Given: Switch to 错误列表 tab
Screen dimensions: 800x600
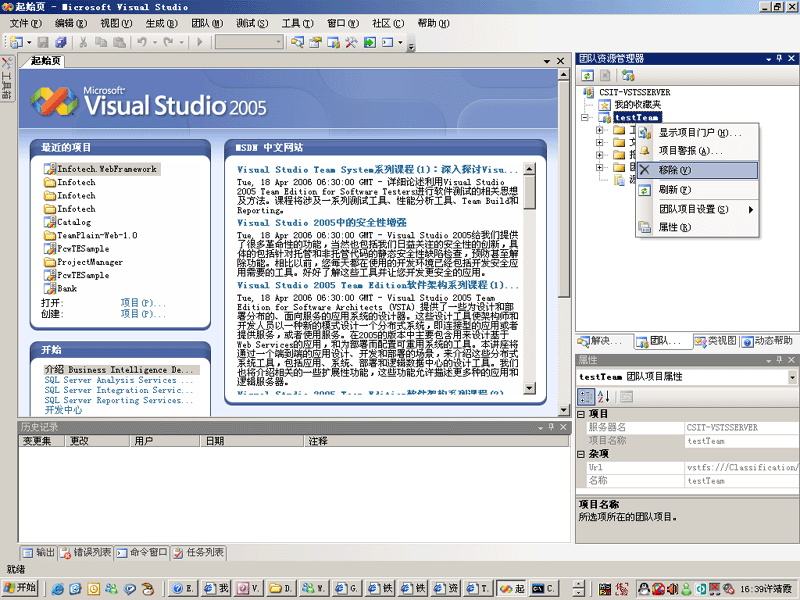Looking at the screenshot, I should pos(85,553).
